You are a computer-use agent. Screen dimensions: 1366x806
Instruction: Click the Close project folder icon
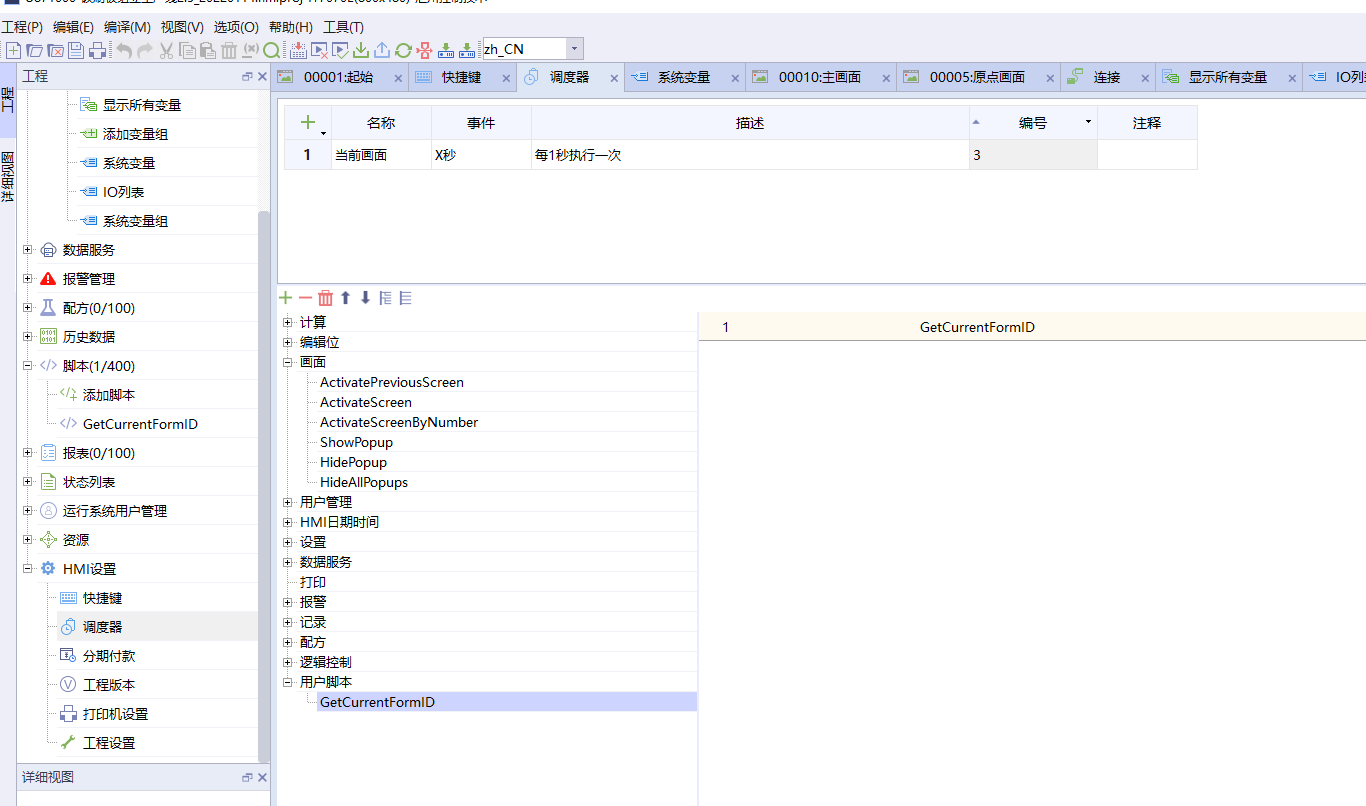55,50
